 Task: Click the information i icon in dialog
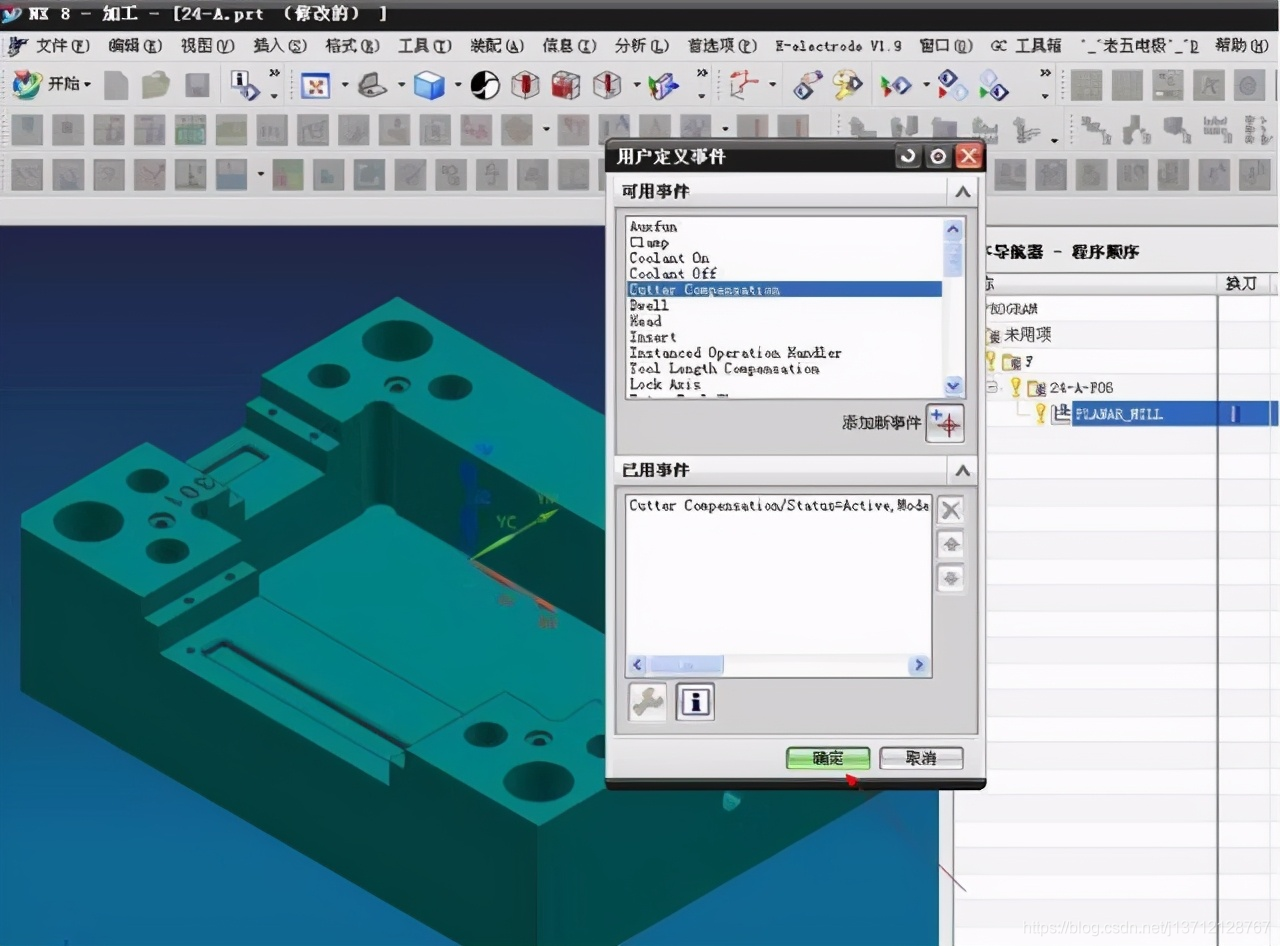pyautogui.click(x=695, y=702)
